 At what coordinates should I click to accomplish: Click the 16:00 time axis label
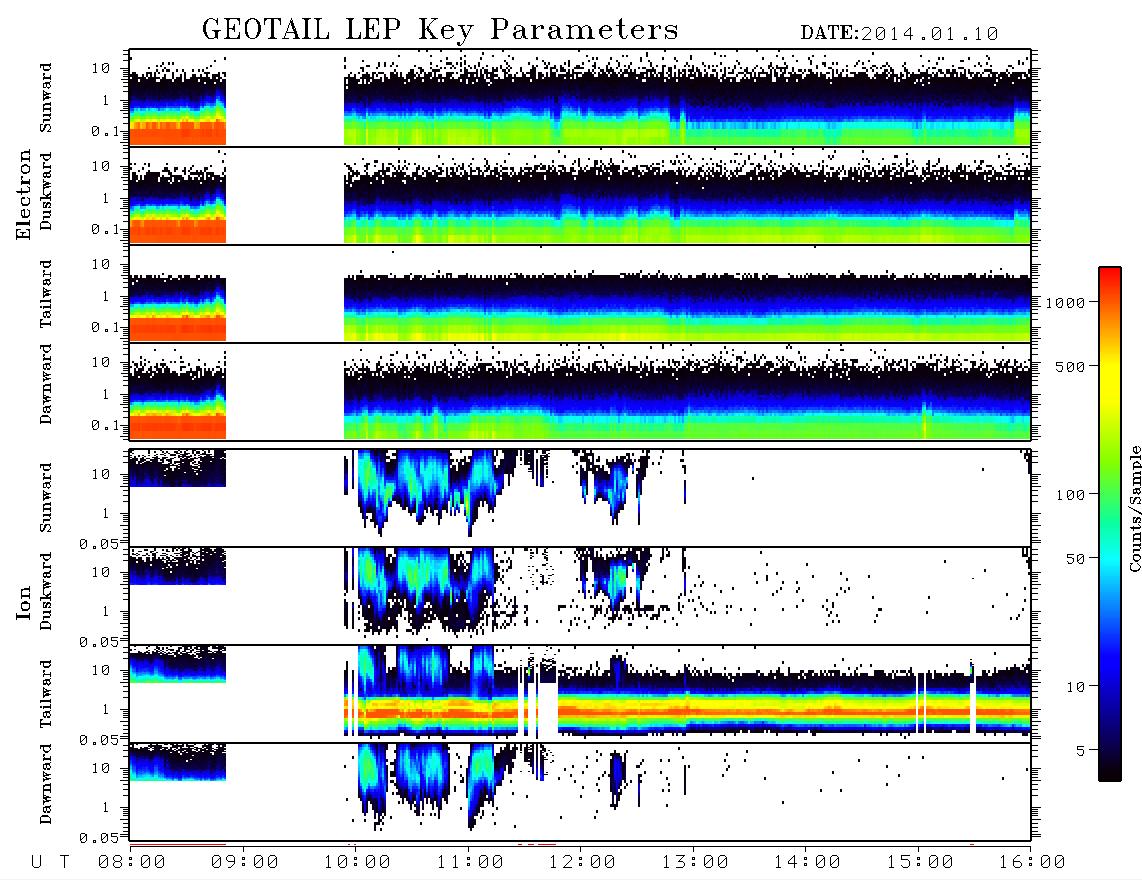1032,862
